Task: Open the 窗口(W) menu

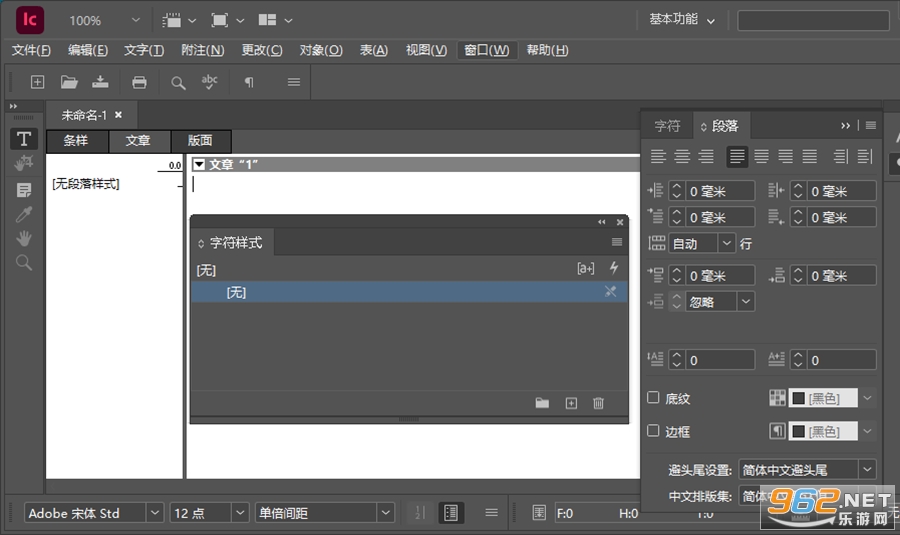Action: (487, 51)
